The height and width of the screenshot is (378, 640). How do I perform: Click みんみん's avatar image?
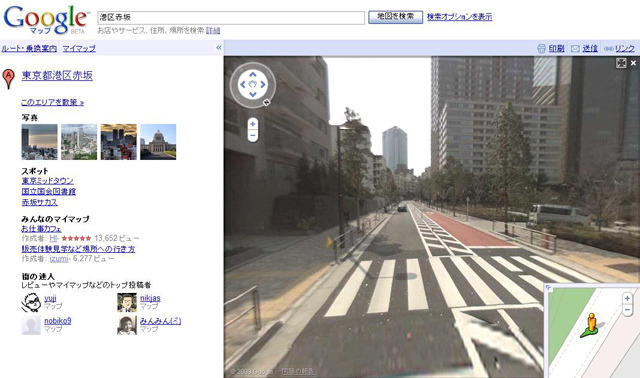(x=127, y=325)
